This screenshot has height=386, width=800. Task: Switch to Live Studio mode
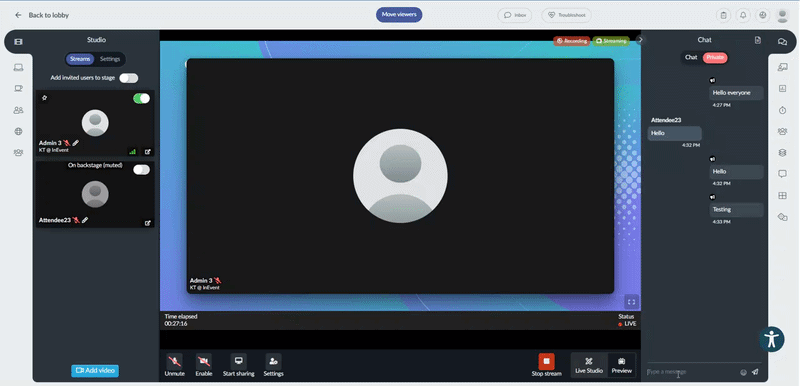589,366
